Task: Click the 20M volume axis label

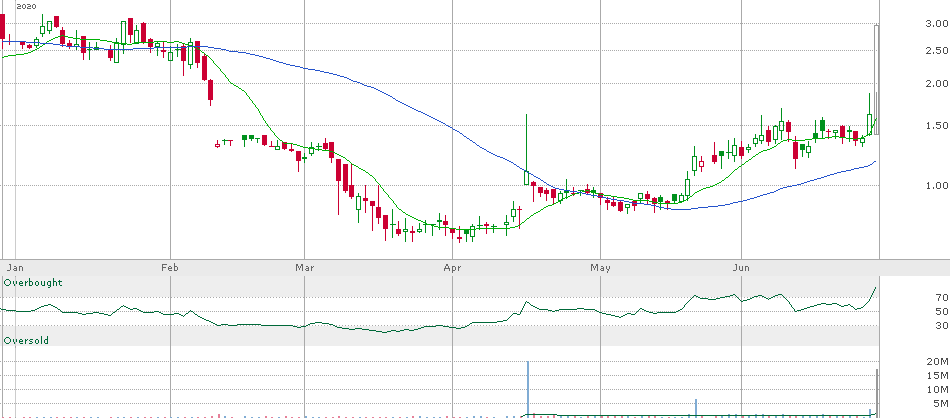Action: click(940, 361)
